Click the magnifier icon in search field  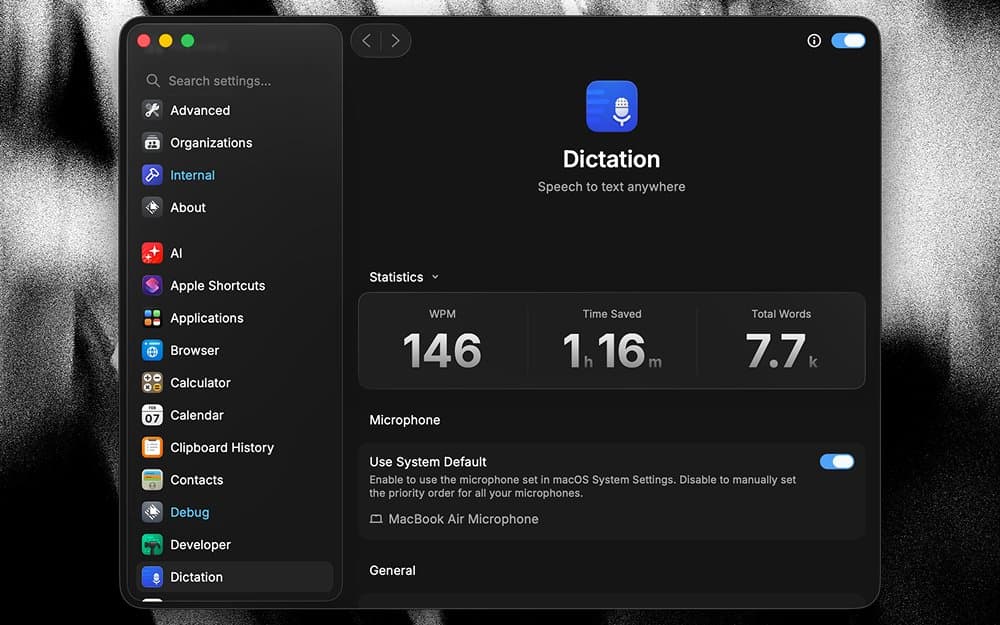tap(152, 80)
